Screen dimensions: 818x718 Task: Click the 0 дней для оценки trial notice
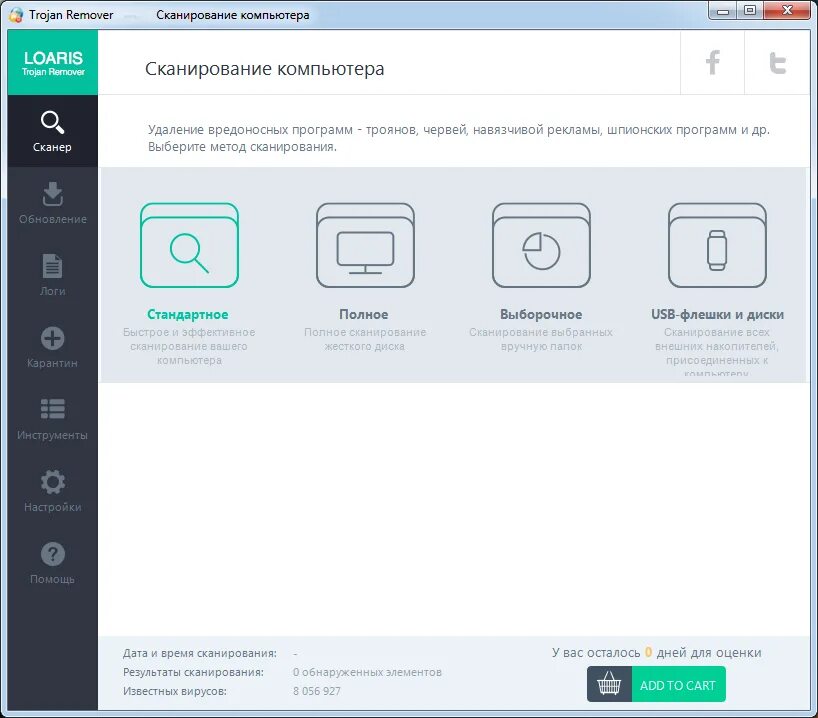655,651
